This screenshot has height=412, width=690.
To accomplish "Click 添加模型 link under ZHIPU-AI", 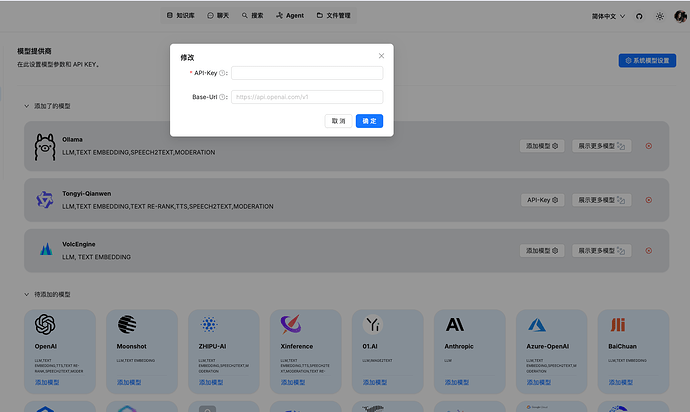I will click(x=211, y=382).
